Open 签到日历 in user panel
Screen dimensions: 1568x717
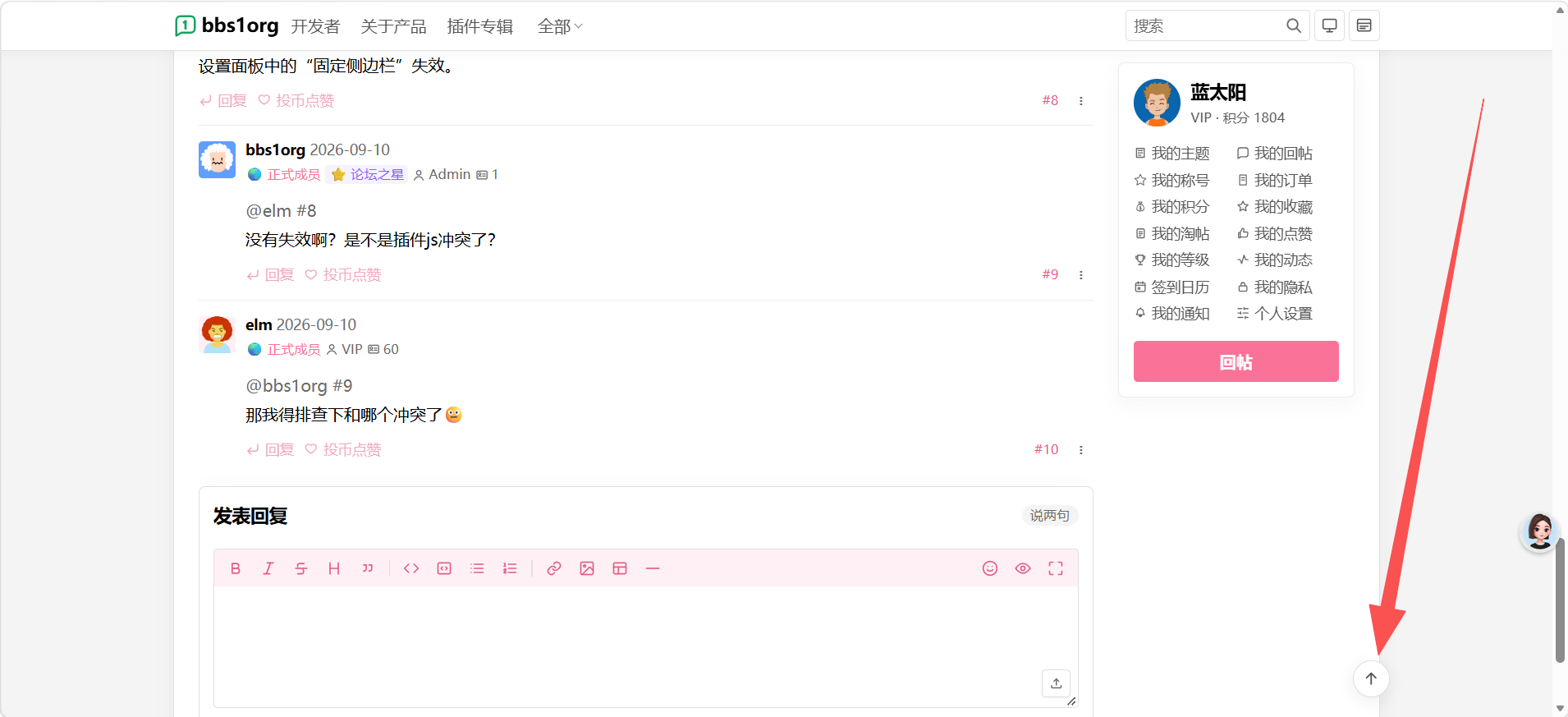pos(1172,287)
